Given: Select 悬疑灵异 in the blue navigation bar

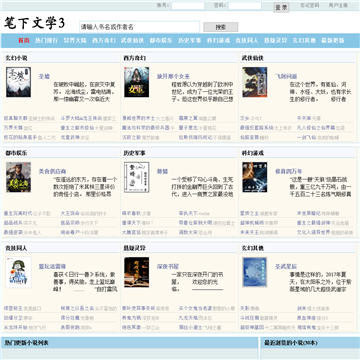Looking at the screenshot, I should pyautogui.click(x=276, y=41).
